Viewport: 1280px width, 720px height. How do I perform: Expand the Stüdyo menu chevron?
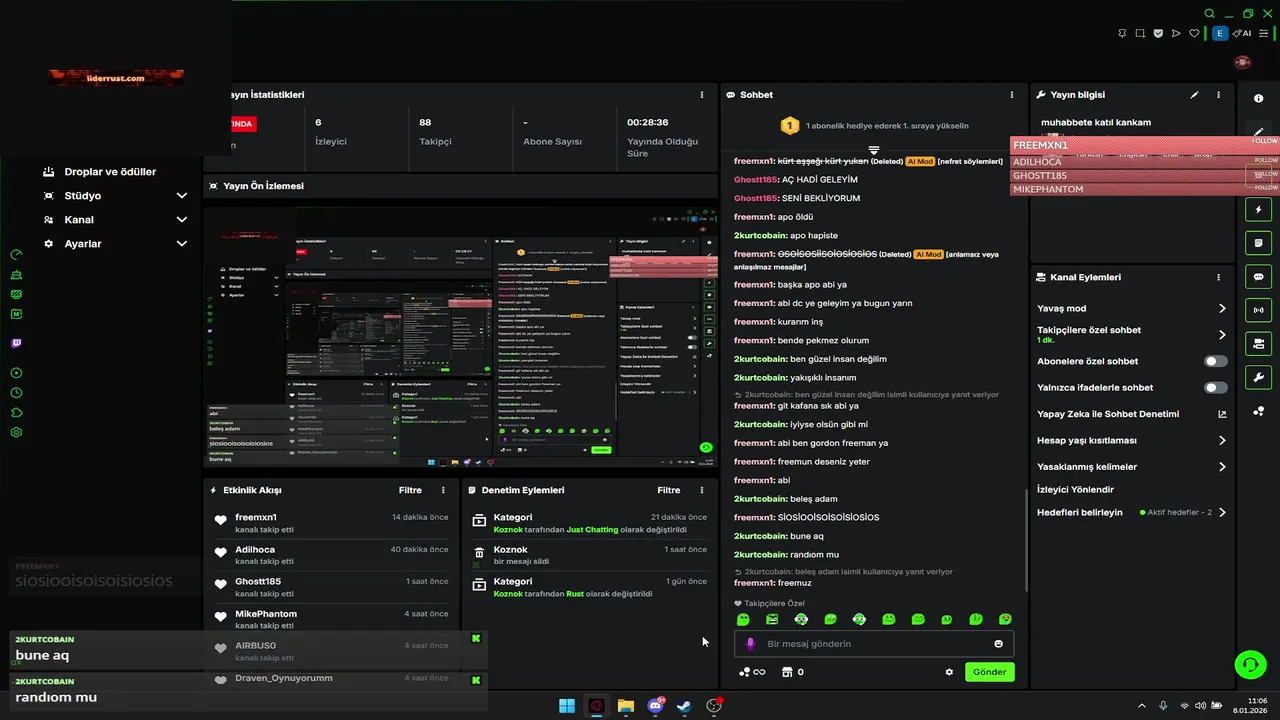click(182, 196)
